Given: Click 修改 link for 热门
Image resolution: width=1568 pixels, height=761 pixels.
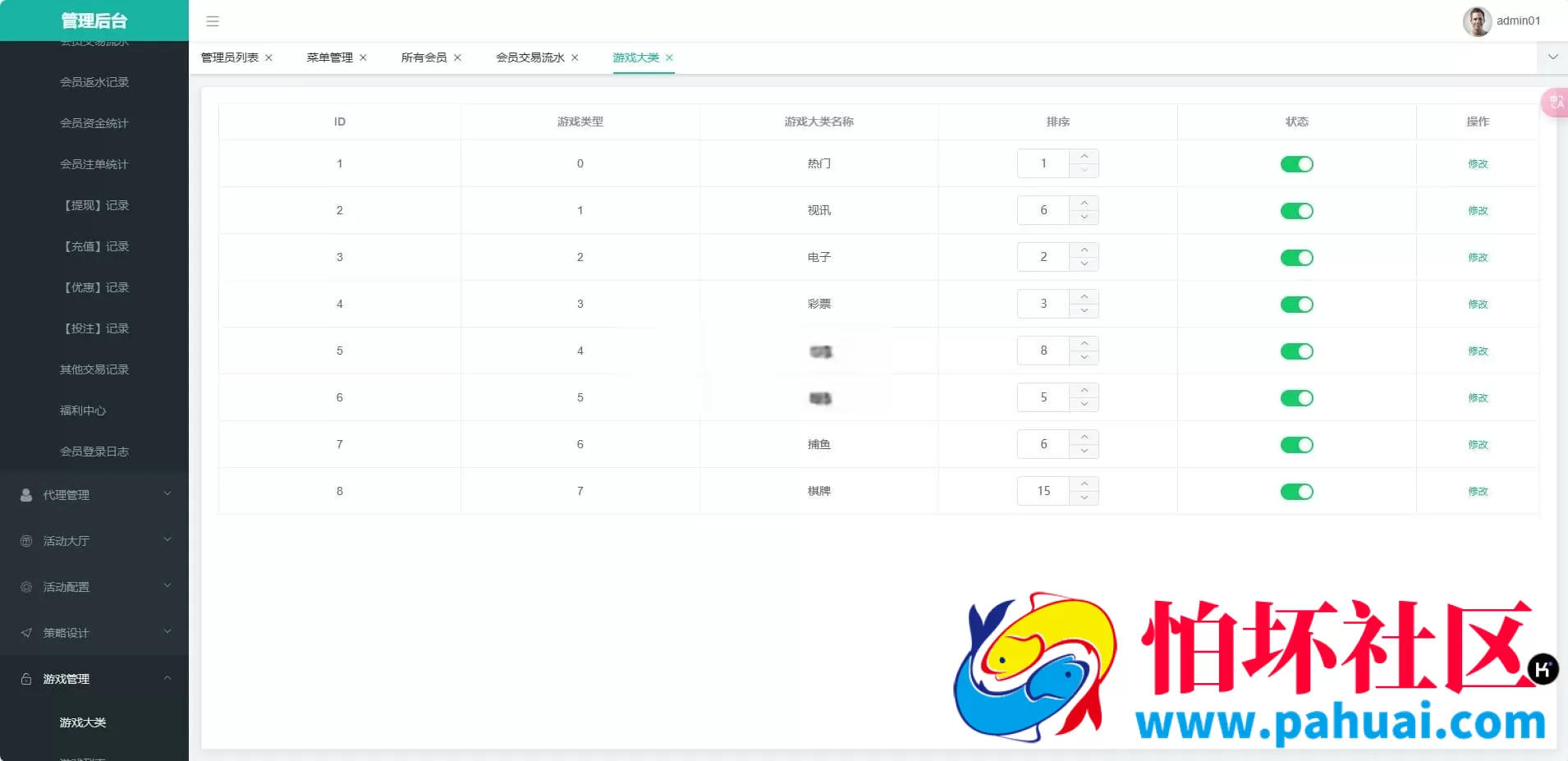Looking at the screenshot, I should 1478,164.
